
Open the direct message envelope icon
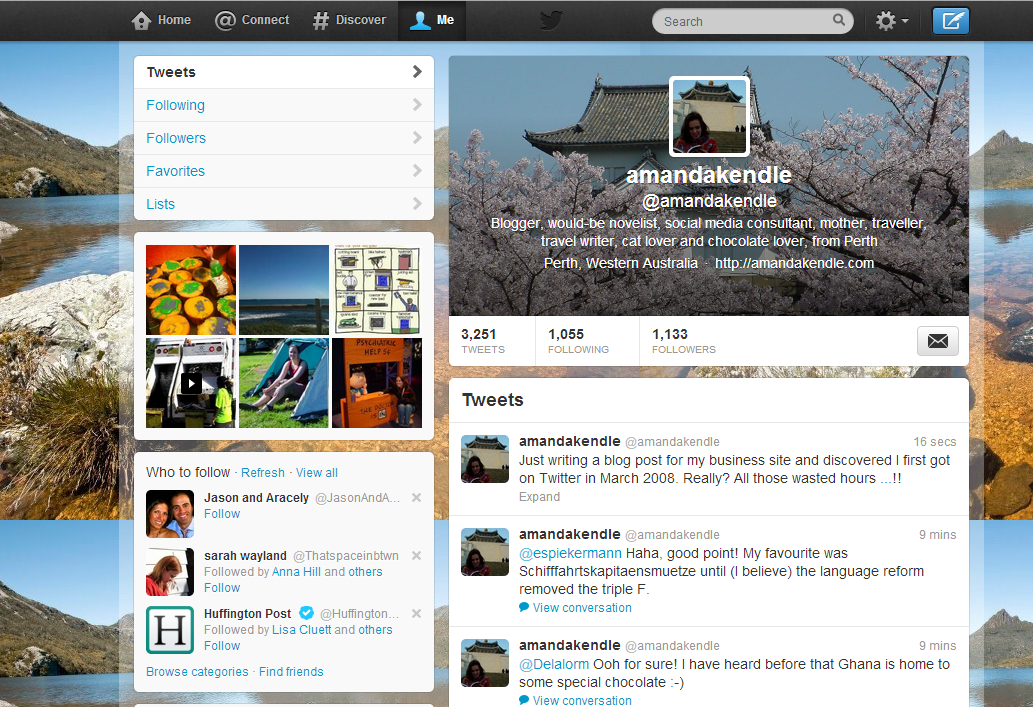pyautogui.click(x=937, y=340)
